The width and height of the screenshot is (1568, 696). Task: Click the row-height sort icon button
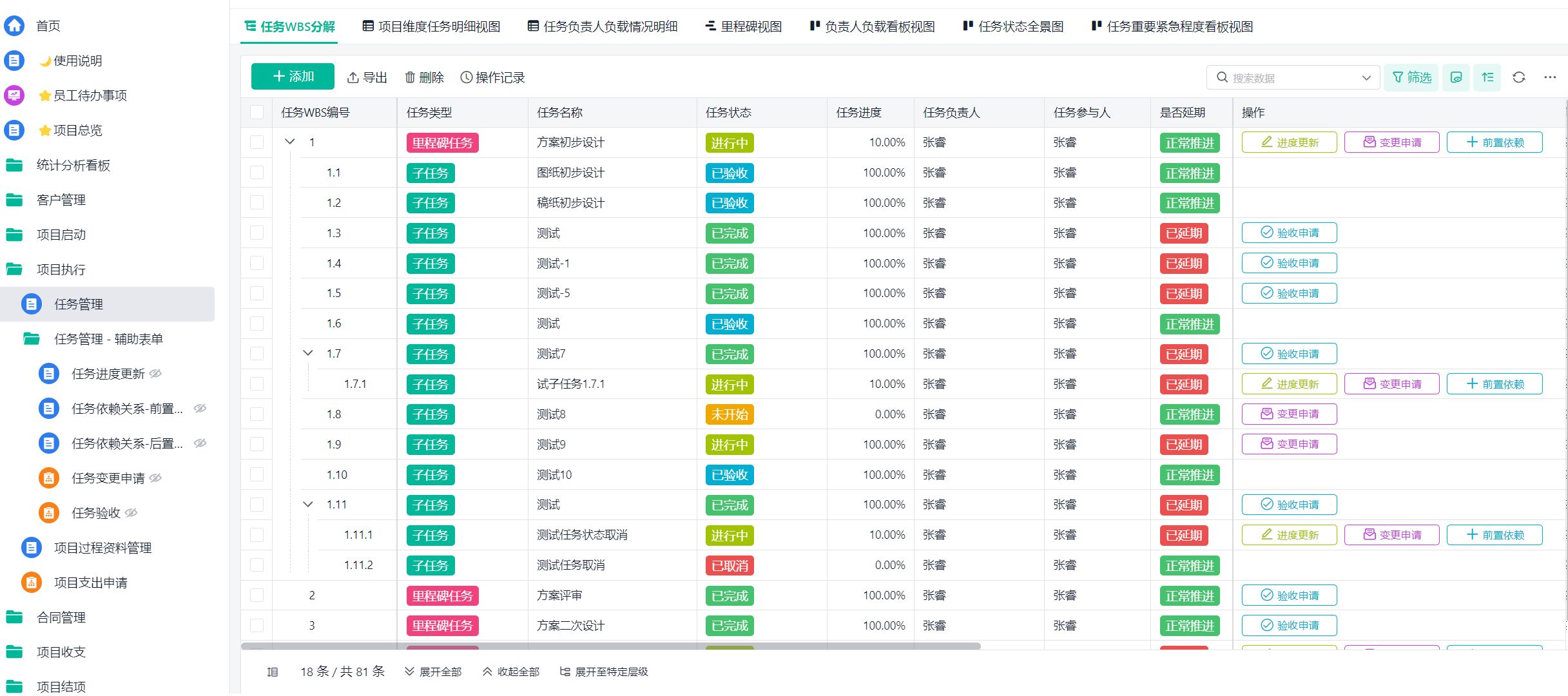tap(1487, 77)
